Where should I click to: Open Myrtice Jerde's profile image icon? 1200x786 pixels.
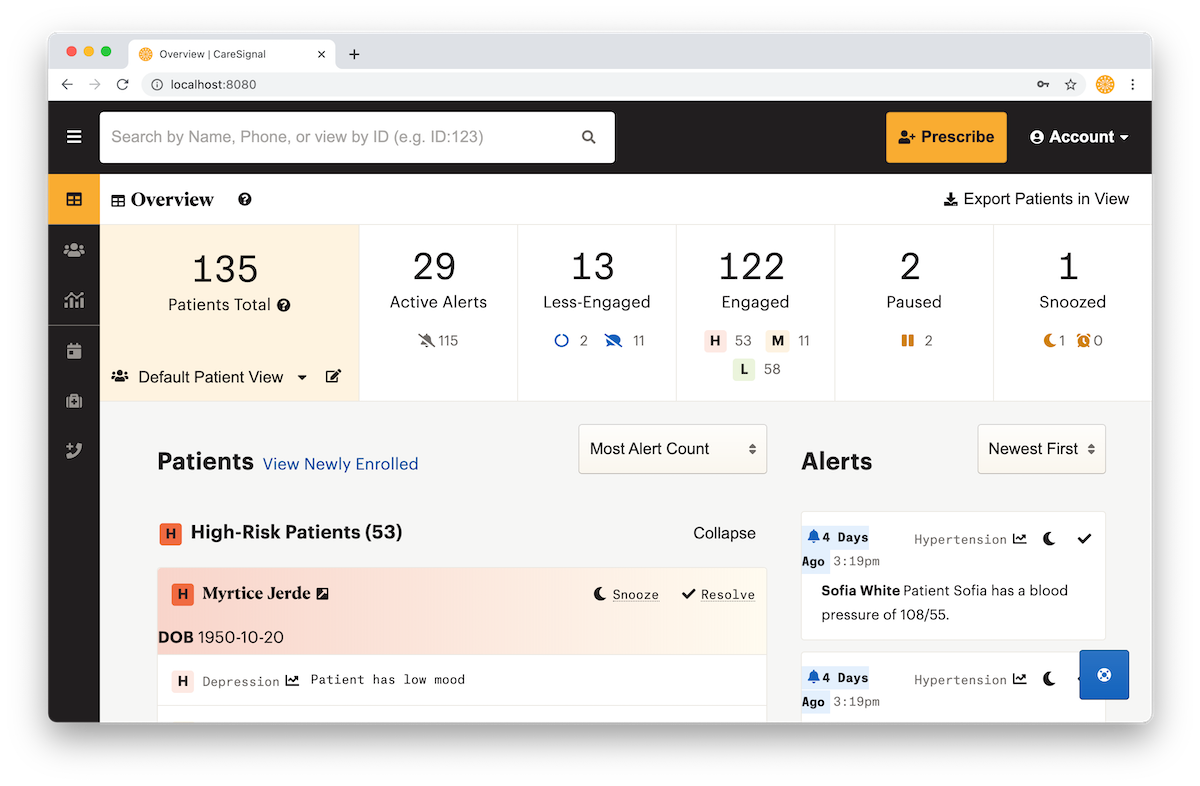tap(322, 594)
